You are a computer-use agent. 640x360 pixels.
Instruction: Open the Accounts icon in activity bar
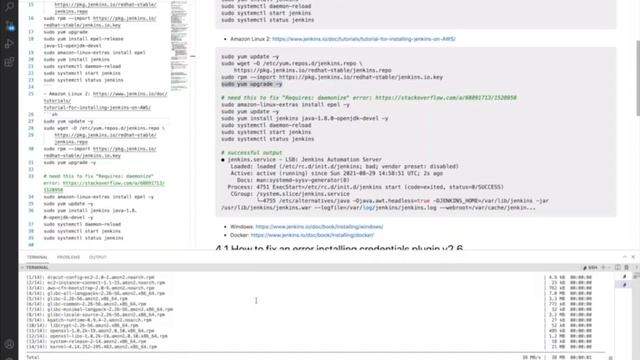[9, 344]
